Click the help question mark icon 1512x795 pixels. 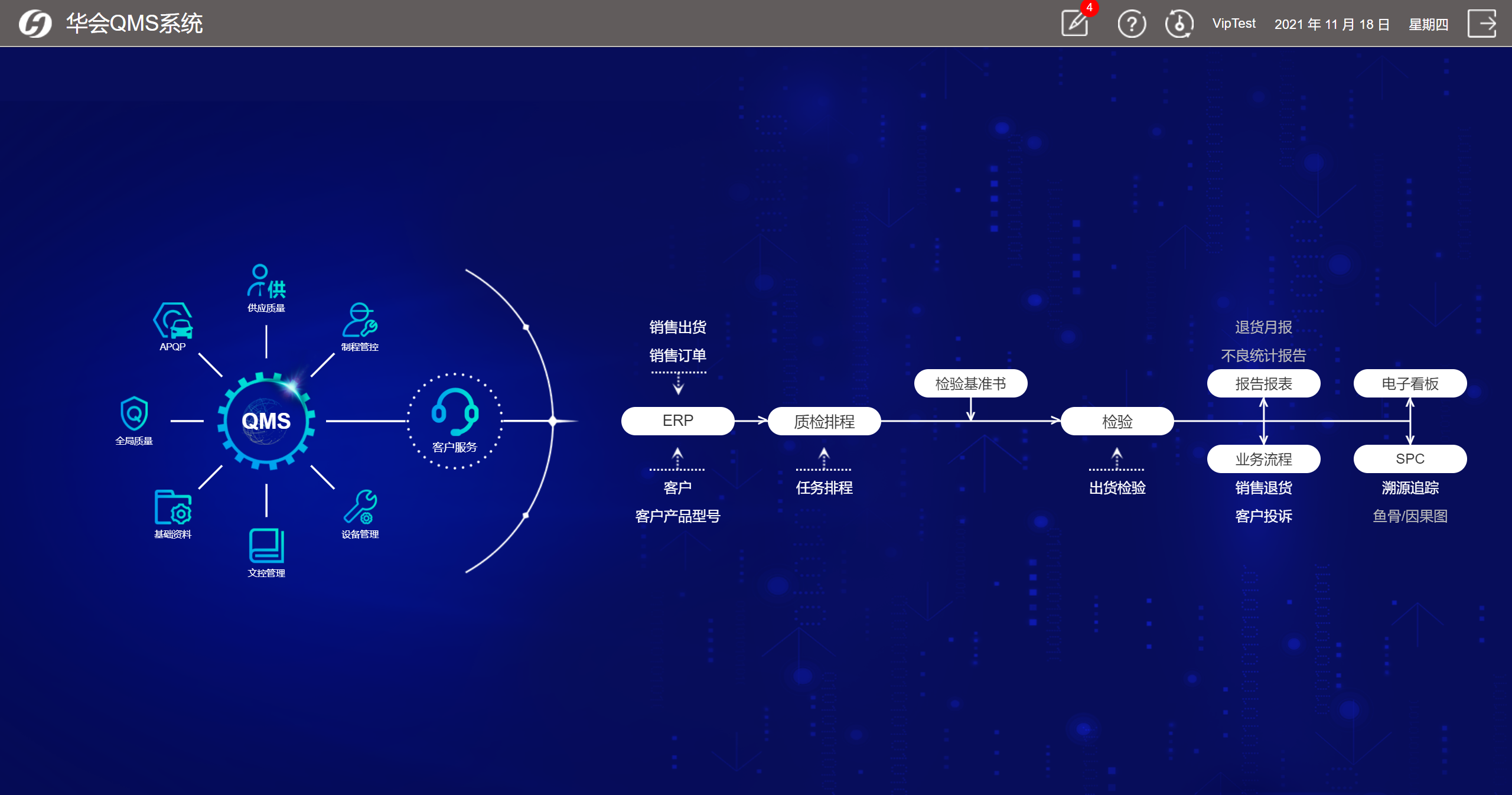pos(1131,24)
